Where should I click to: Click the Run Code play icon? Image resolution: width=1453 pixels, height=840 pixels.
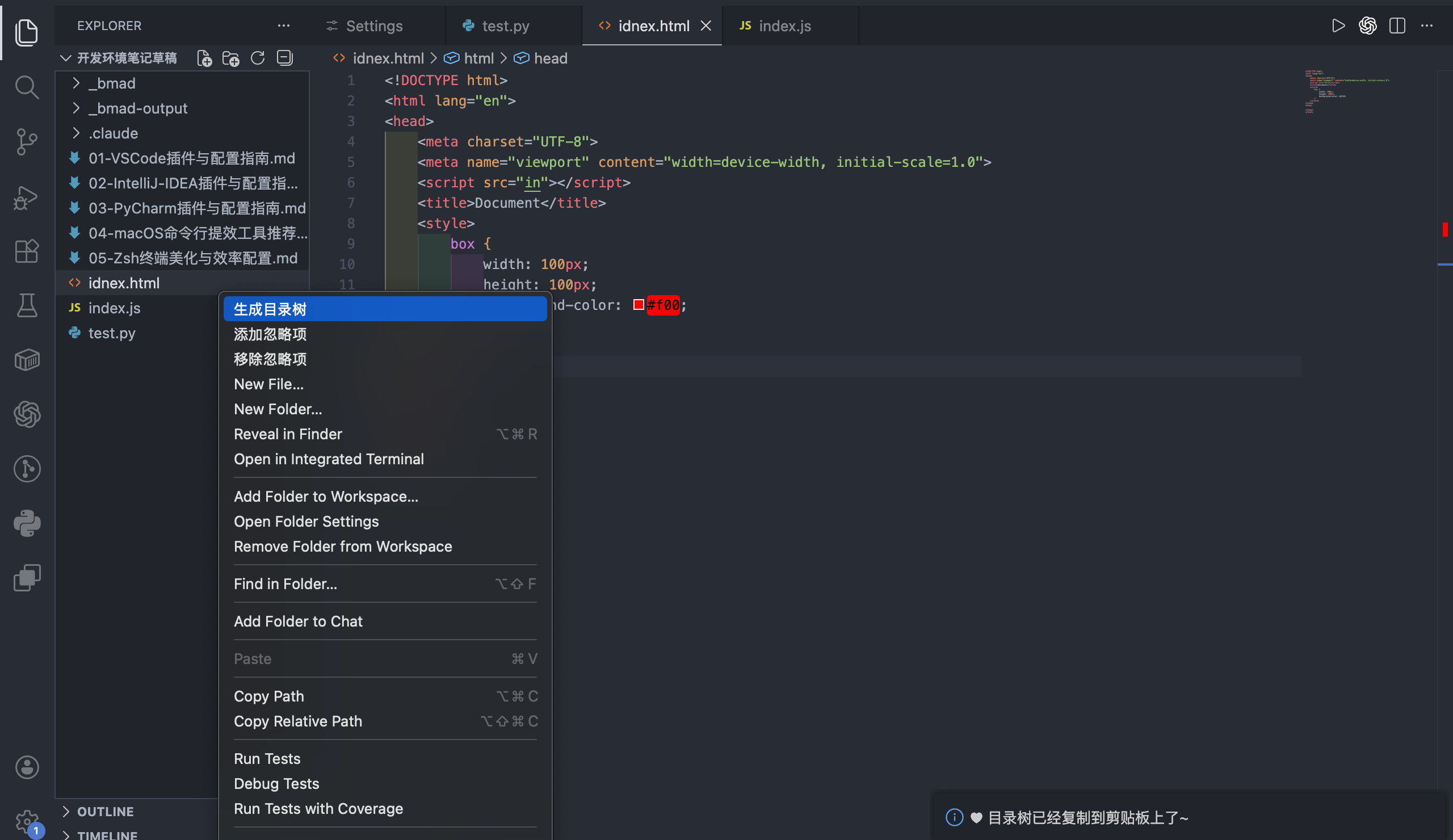1338,26
